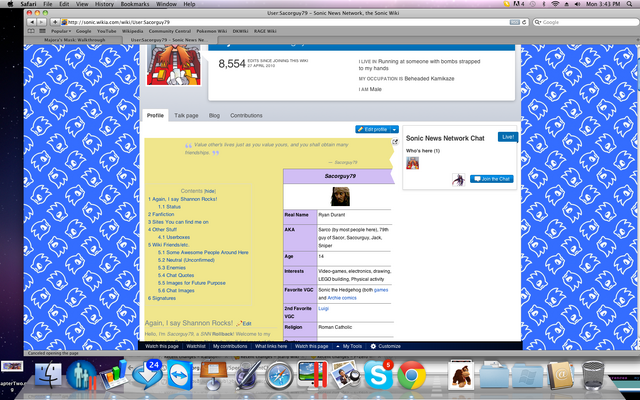
Task: Click the add bookmark plus button
Action: tap(55, 22)
